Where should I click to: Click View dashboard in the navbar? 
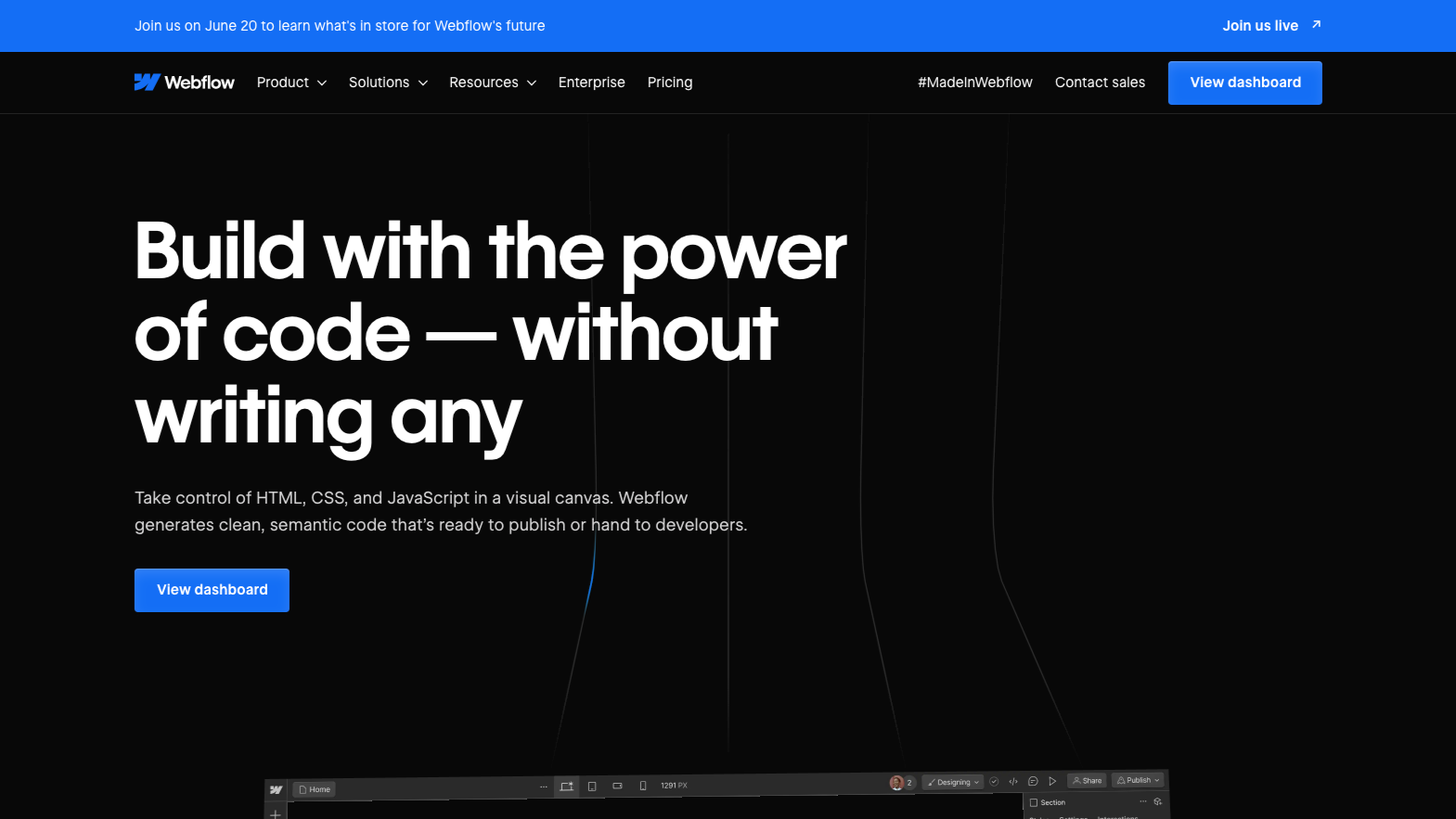(1245, 83)
